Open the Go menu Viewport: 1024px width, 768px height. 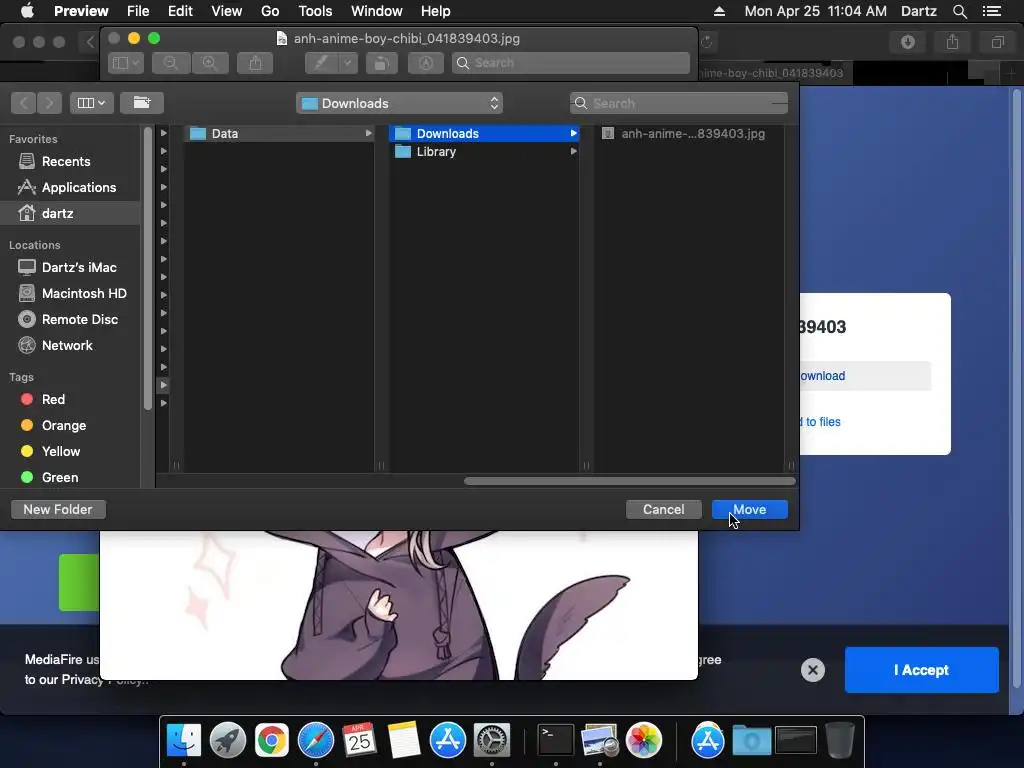270,11
